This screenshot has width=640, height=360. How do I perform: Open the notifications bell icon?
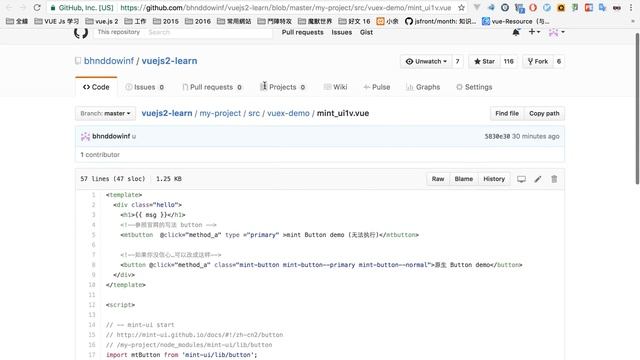(x=516, y=32)
